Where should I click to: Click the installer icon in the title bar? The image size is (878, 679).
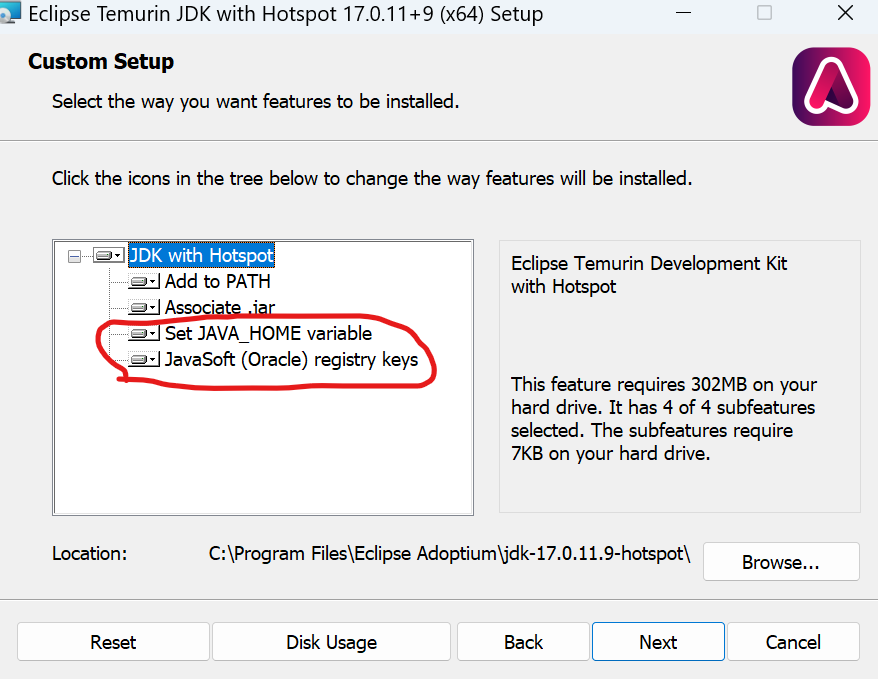point(10,12)
